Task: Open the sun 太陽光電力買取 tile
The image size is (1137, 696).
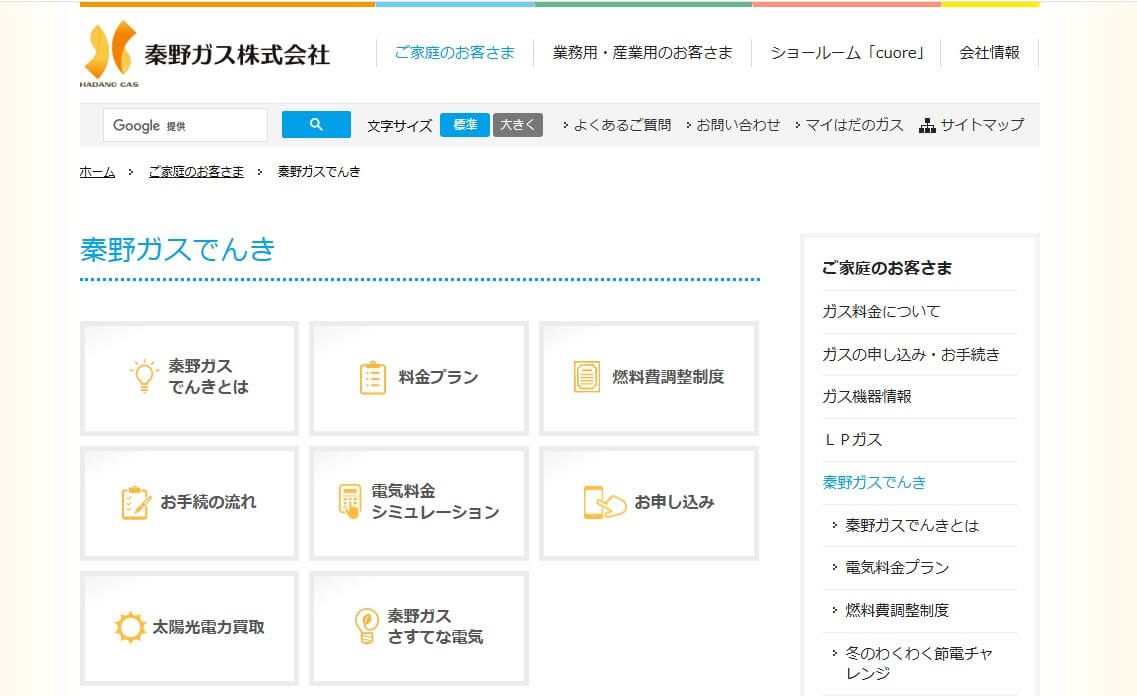Action: (189, 627)
